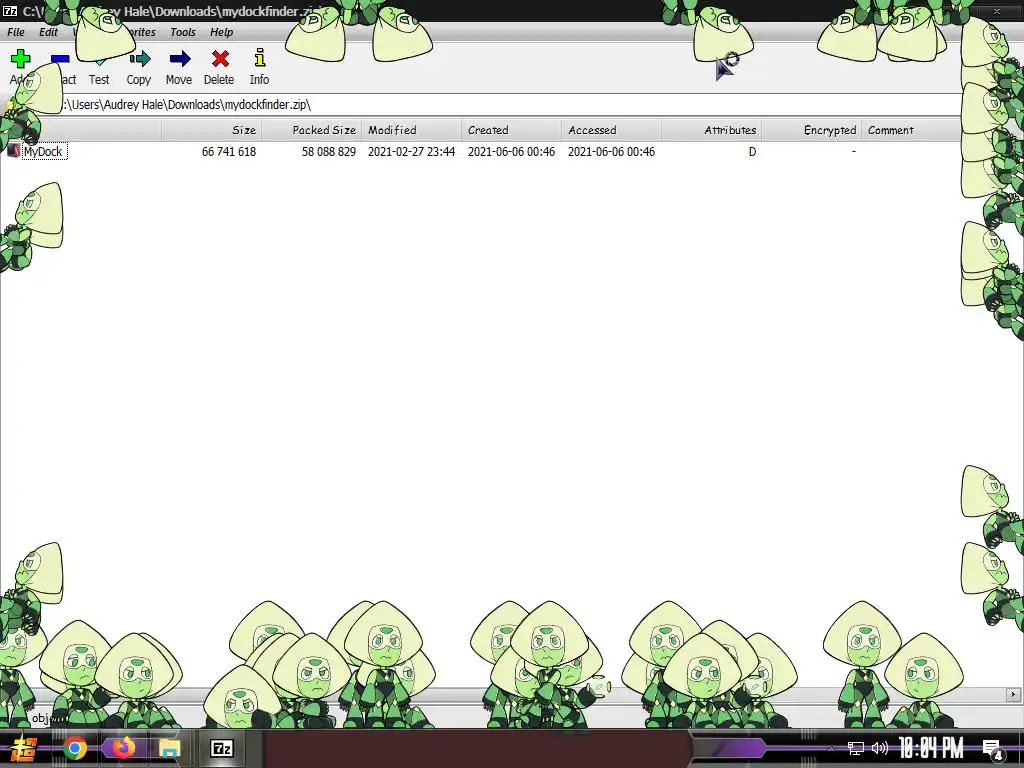
Task: Open the Windows Start button
Action: pyautogui.click(x=24, y=748)
